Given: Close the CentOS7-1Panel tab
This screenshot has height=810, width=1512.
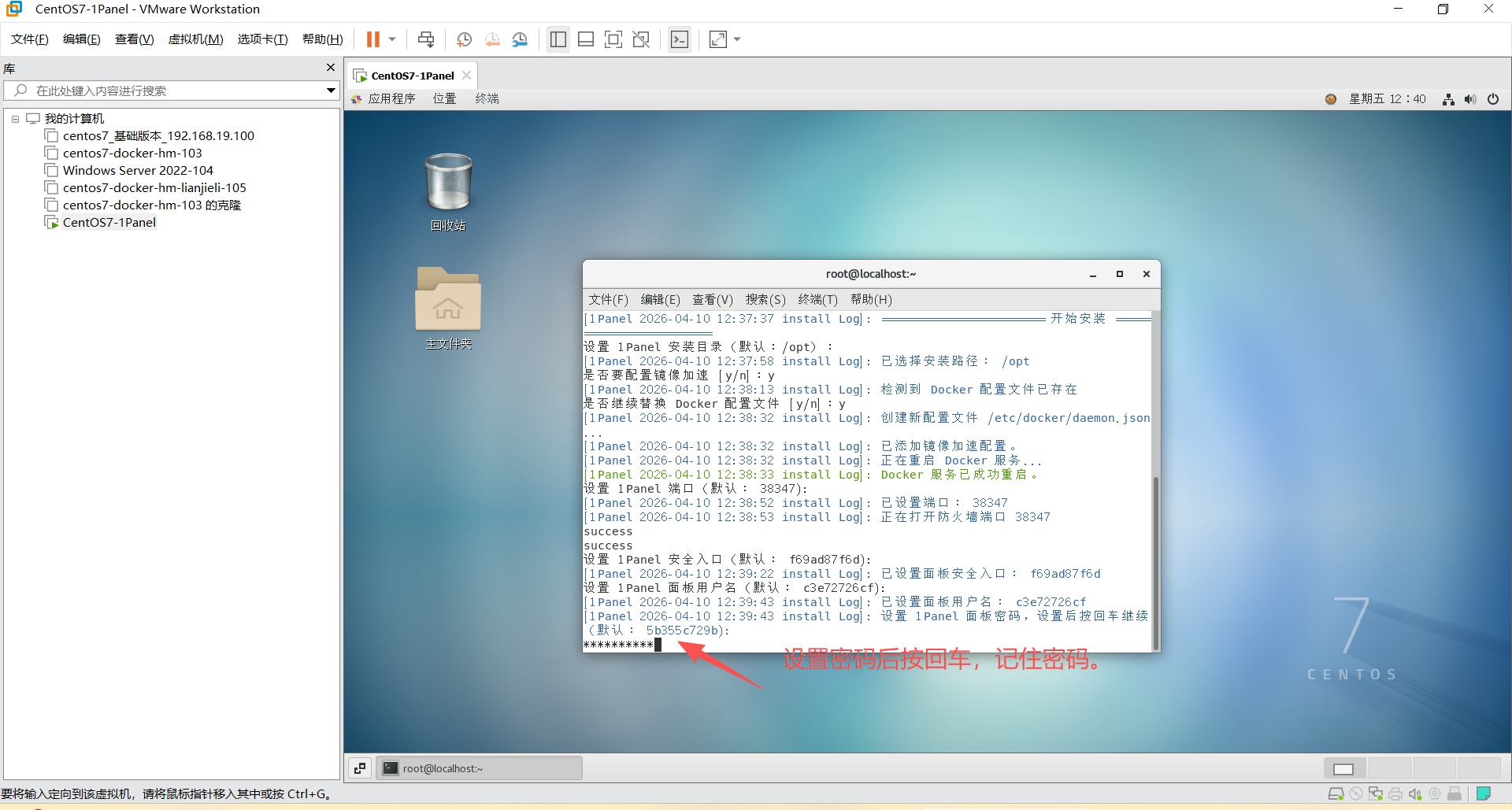Looking at the screenshot, I should pos(467,76).
